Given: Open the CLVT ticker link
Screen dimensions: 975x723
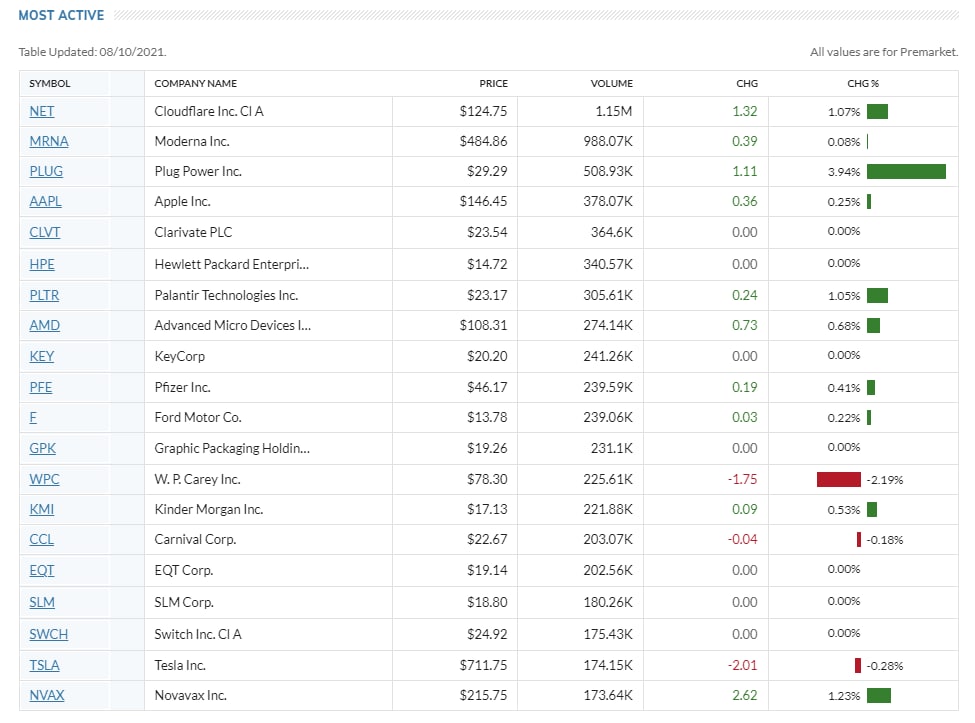Looking at the screenshot, I should click(x=45, y=233).
